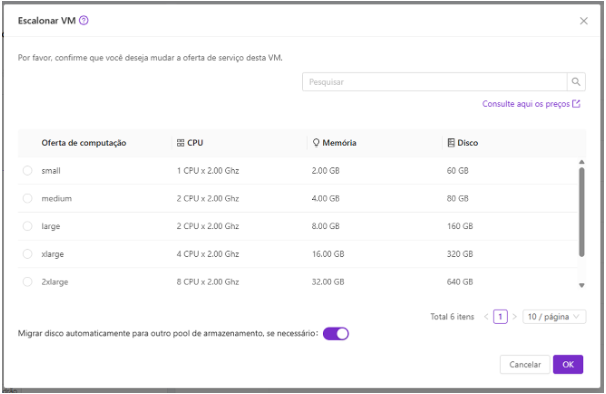Image resolution: width=606 pixels, height=394 pixels.
Task: Focus the Pesquisar search field
Action: pos(435,82)
